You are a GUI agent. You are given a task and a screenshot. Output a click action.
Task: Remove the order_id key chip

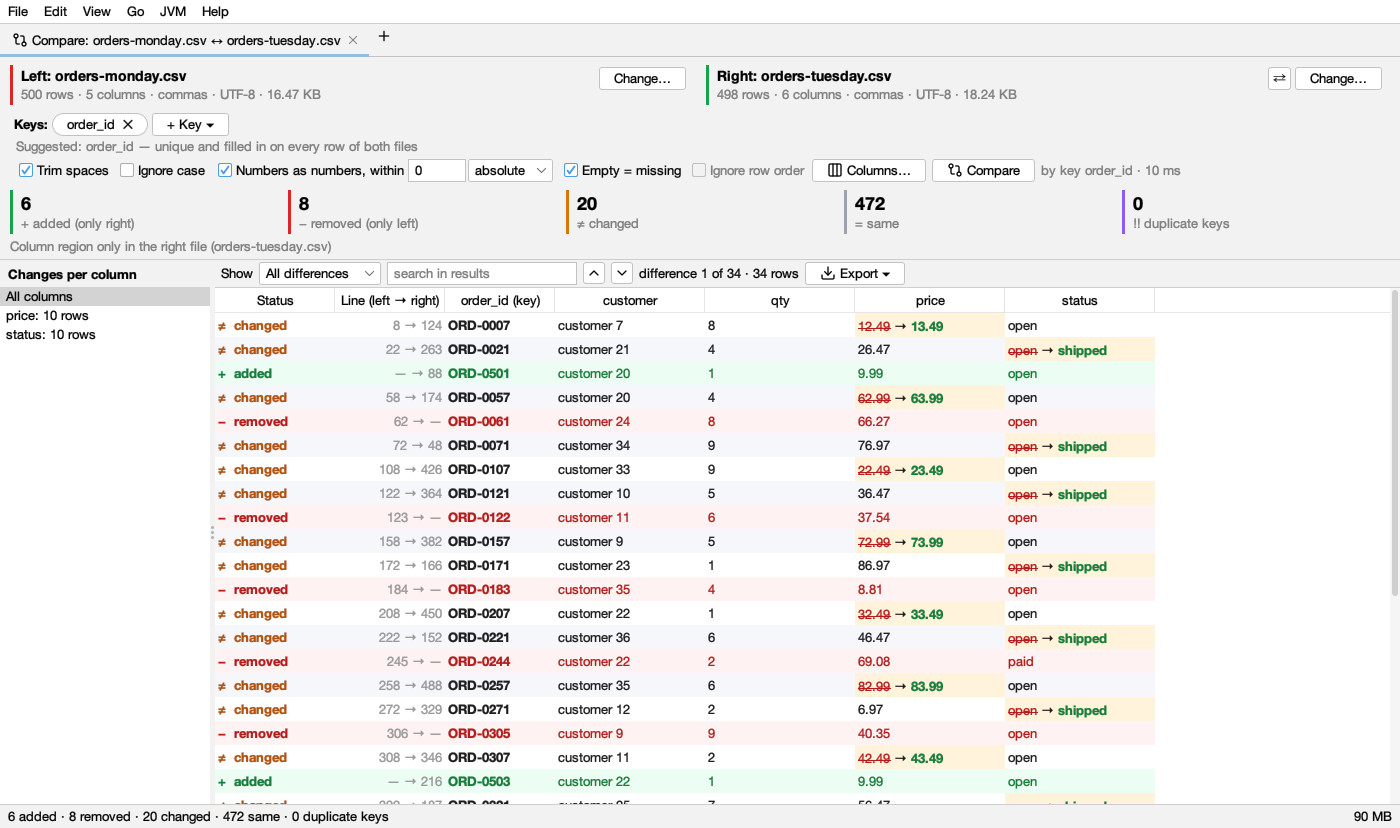[128, 125]
